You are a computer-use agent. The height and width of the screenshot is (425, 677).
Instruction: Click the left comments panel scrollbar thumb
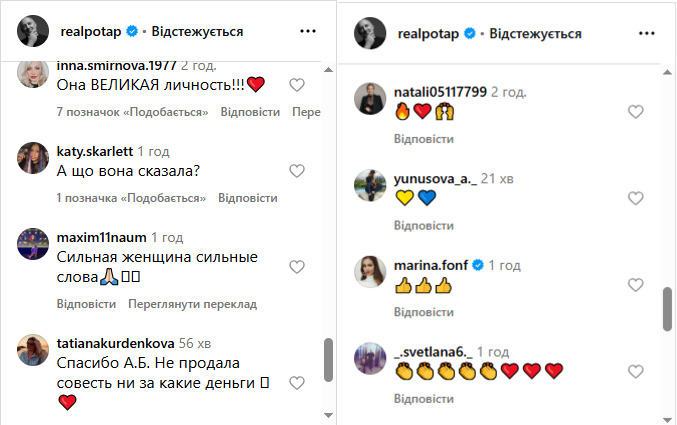pos(328,359)
